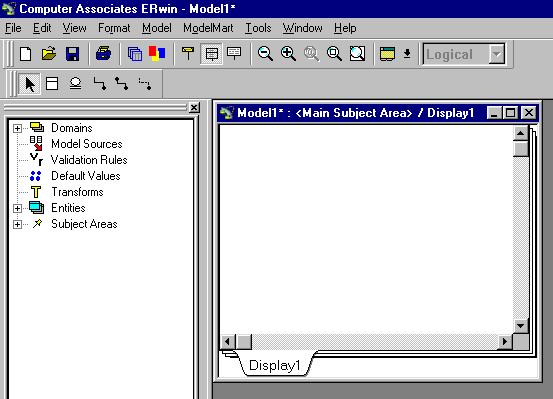Click the download arrow toolbar icon
This screenshot has height=399, width=553.
[x=407, y=54]
